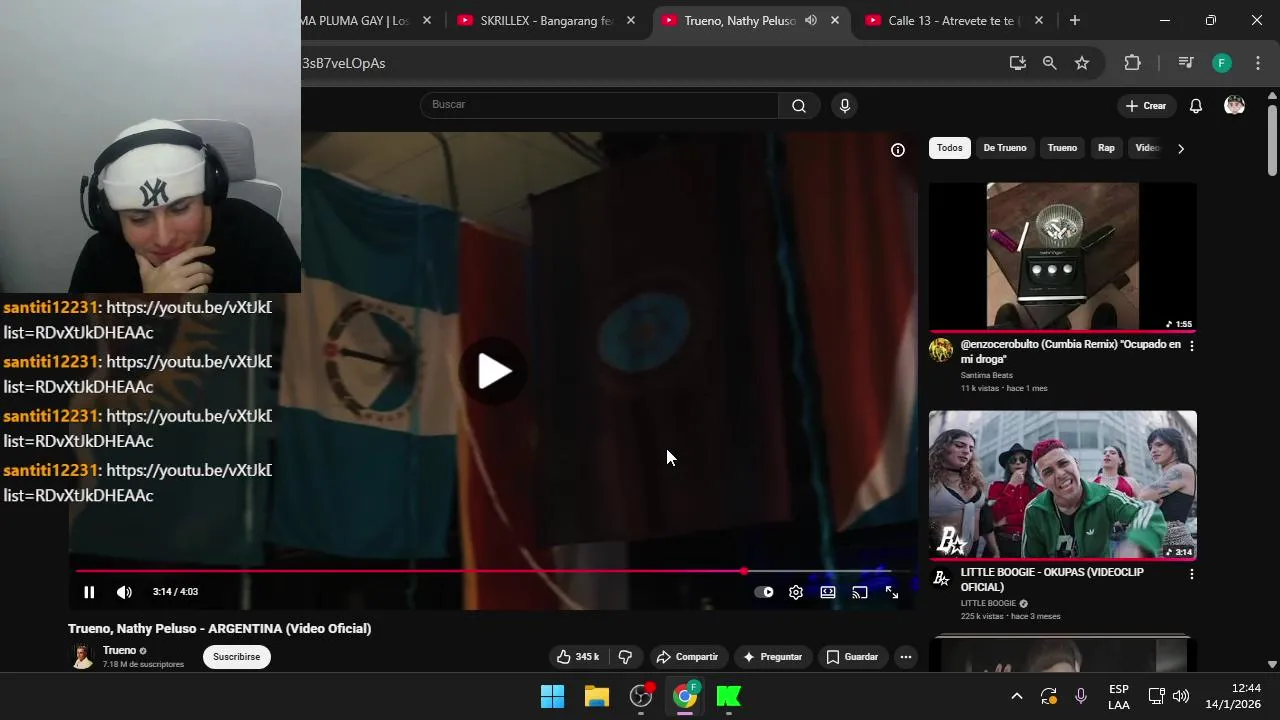Switch to Calle 13 - Atrevete te te tab
This screenshot has height=720, width=1280.
[x=954, y=20]
